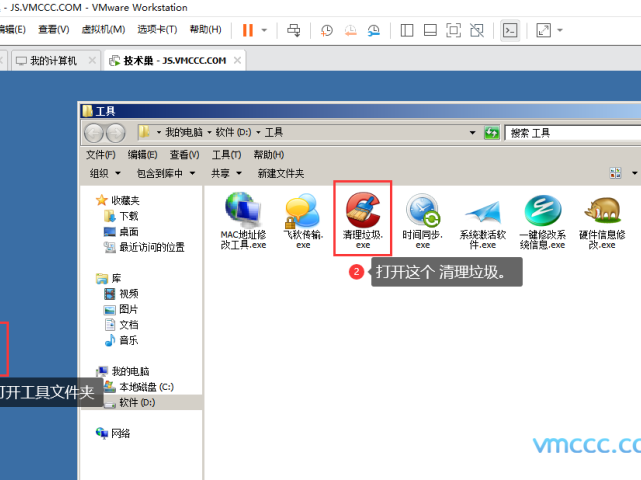Image resolution: width=641 pixels, height=480 pixels.
Task: Select 收藏夹 in navigation pane
Action: tap(118, 200)
